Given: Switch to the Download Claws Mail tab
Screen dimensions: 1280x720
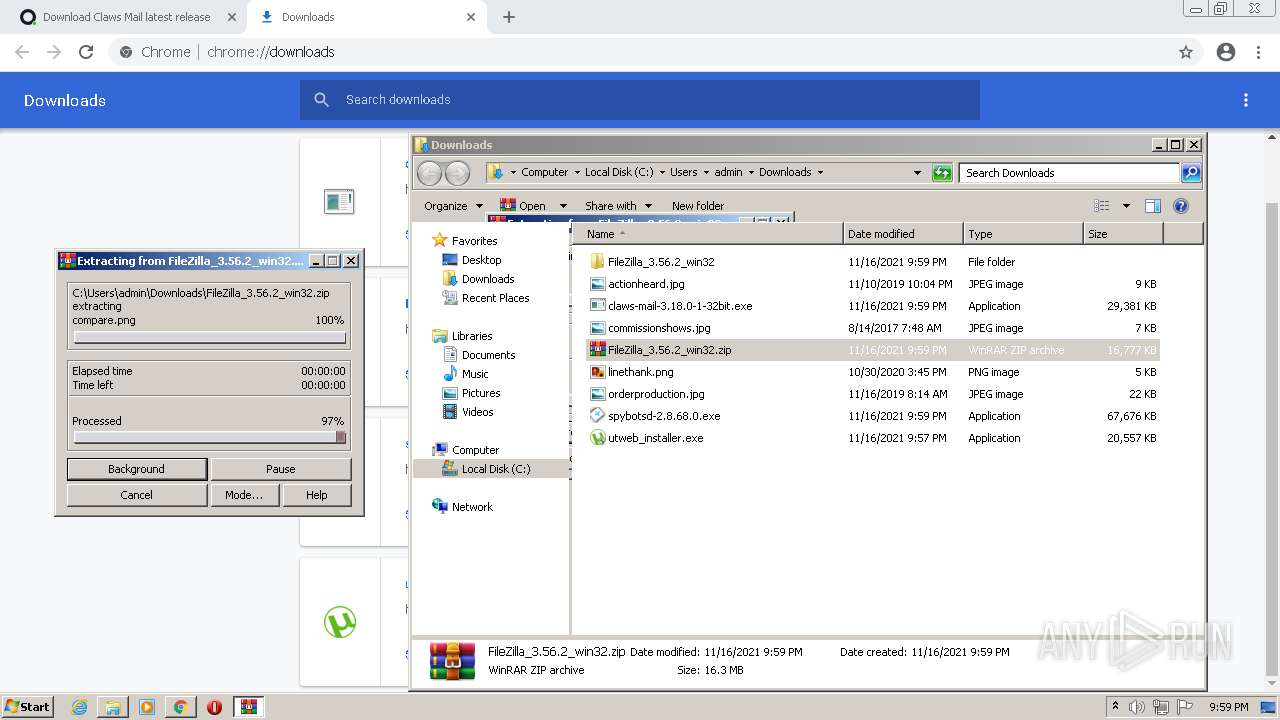Looking at the screenshot, I should pos(126,17).
